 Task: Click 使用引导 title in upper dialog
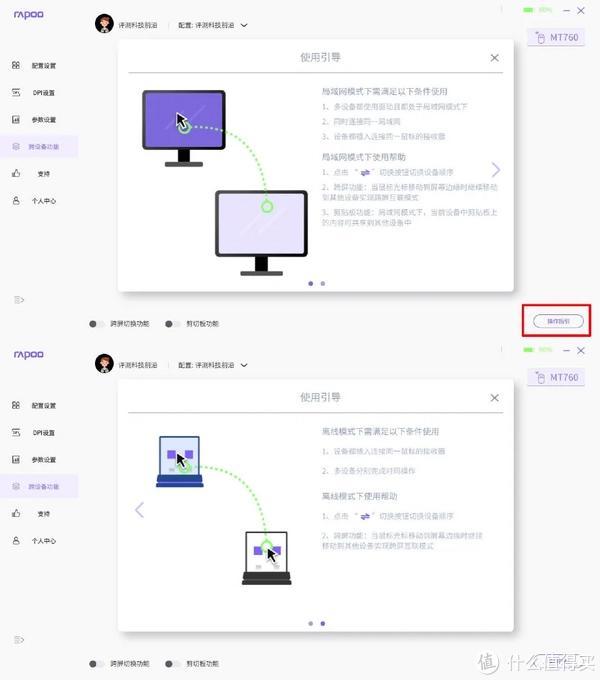pos(320,57)
